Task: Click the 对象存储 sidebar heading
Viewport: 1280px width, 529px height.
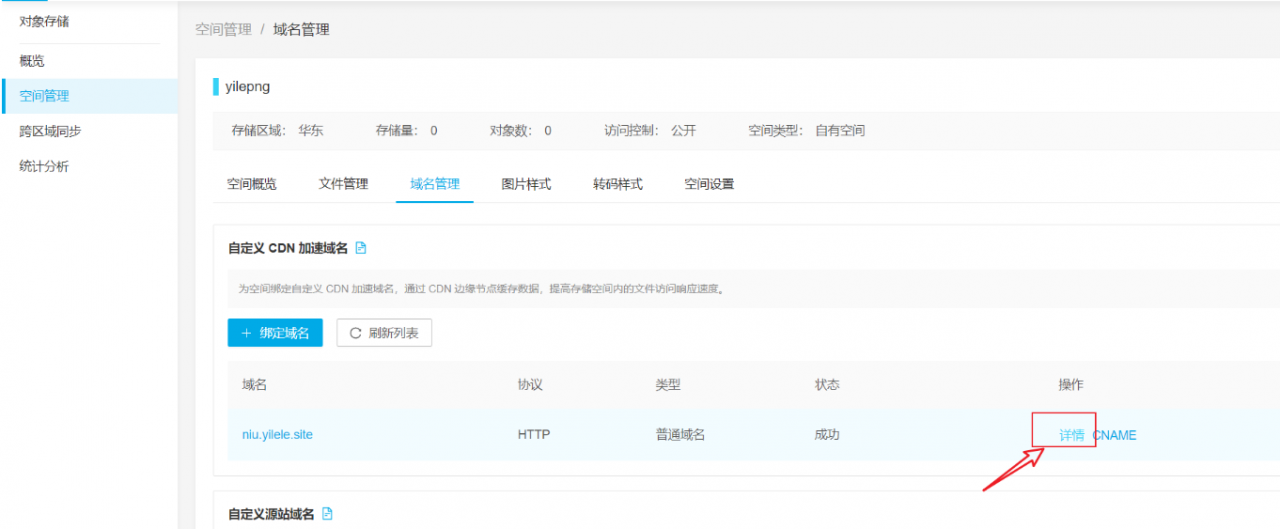Action: point(45,21)
